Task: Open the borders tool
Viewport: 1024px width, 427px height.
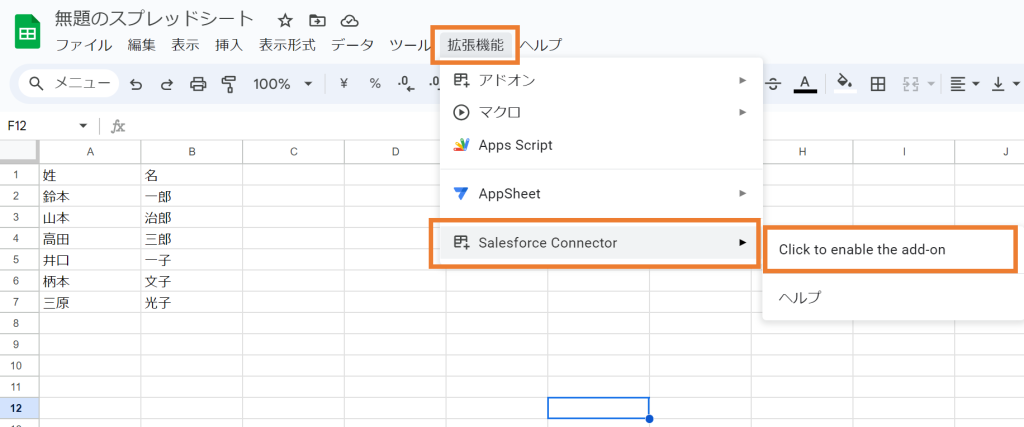Action: point(878,84)
